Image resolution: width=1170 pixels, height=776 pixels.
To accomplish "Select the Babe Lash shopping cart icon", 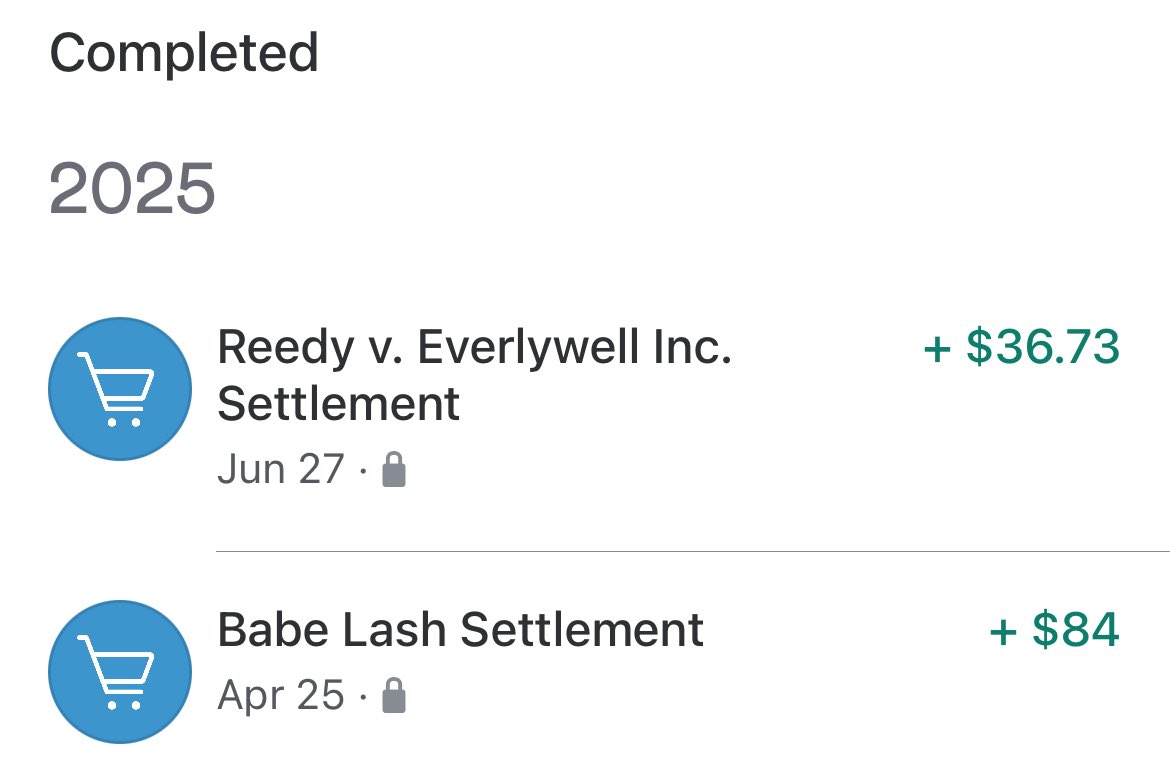I will tap(120, 672).
